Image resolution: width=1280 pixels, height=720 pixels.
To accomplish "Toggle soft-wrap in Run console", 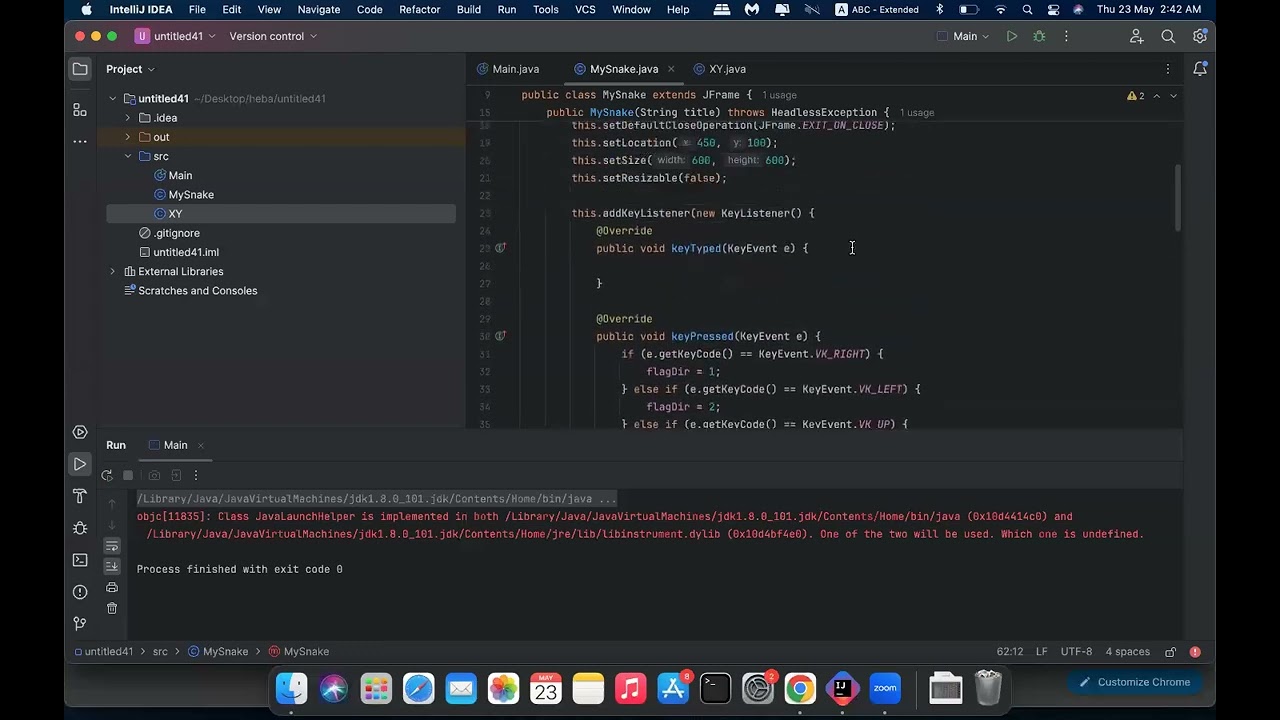I will 112,546.
